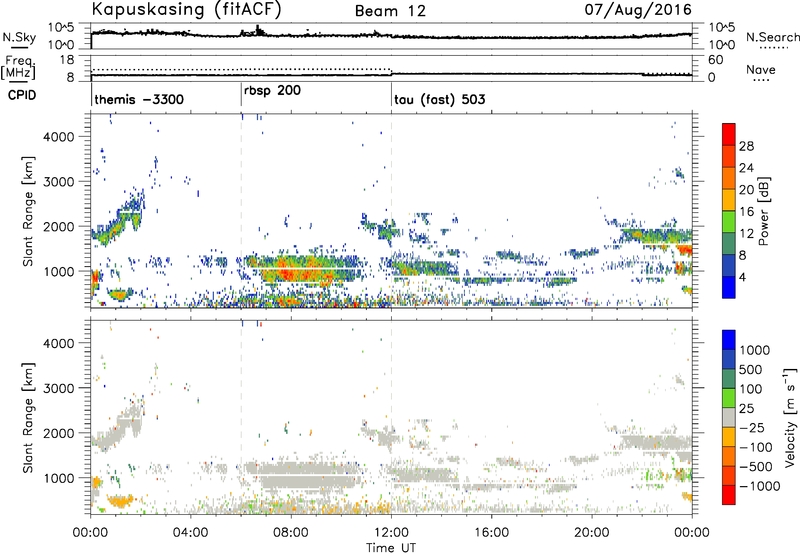Pick the yellow-orange 16–20 dB Power color segment
The height and width of the screenshot is (554, 800).
coord(729,199)
